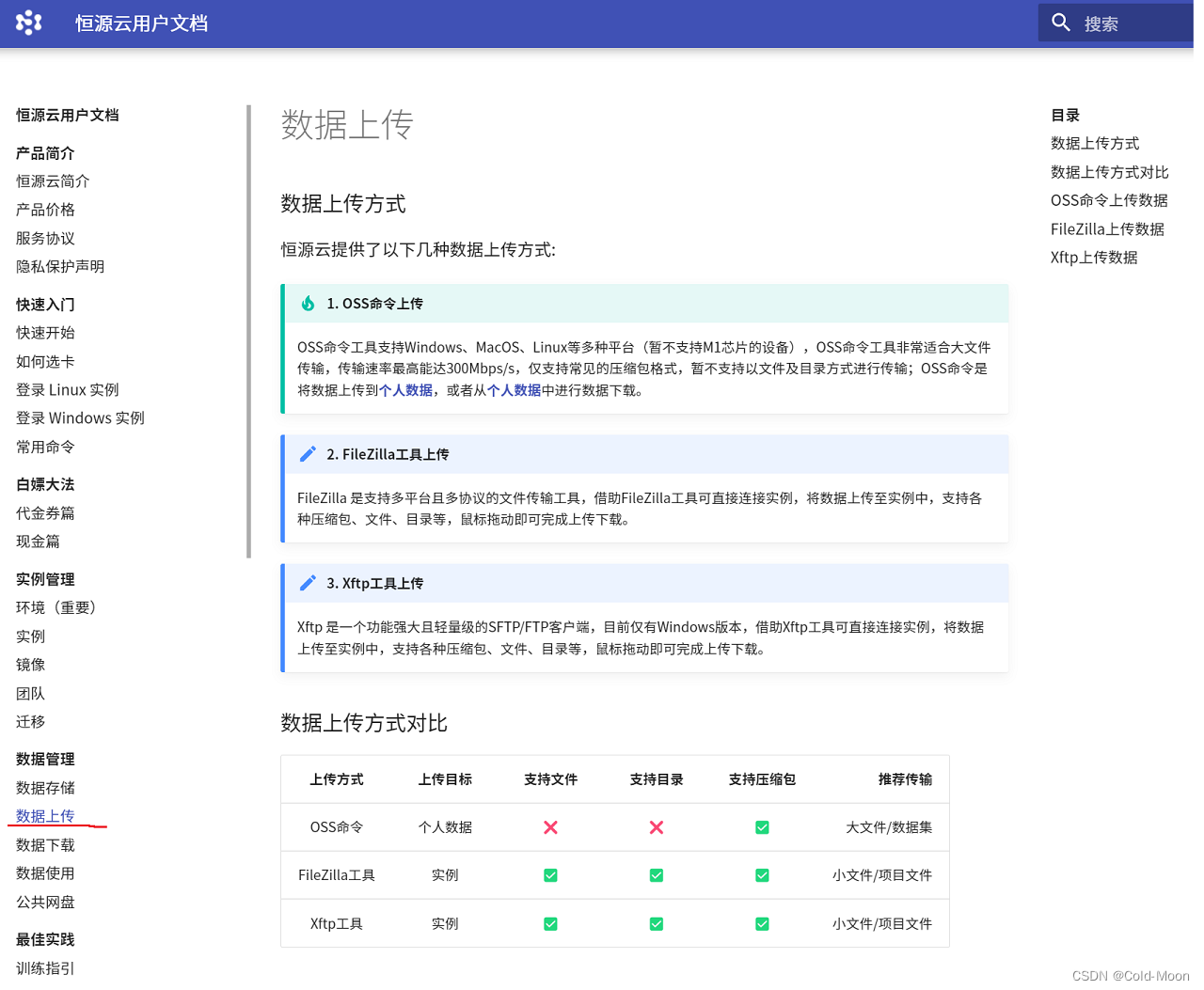Viewport: 1204px width, 990px height.
Task: Jump to Xftp上传数据 in table of contents
Action: point(1094,258)
